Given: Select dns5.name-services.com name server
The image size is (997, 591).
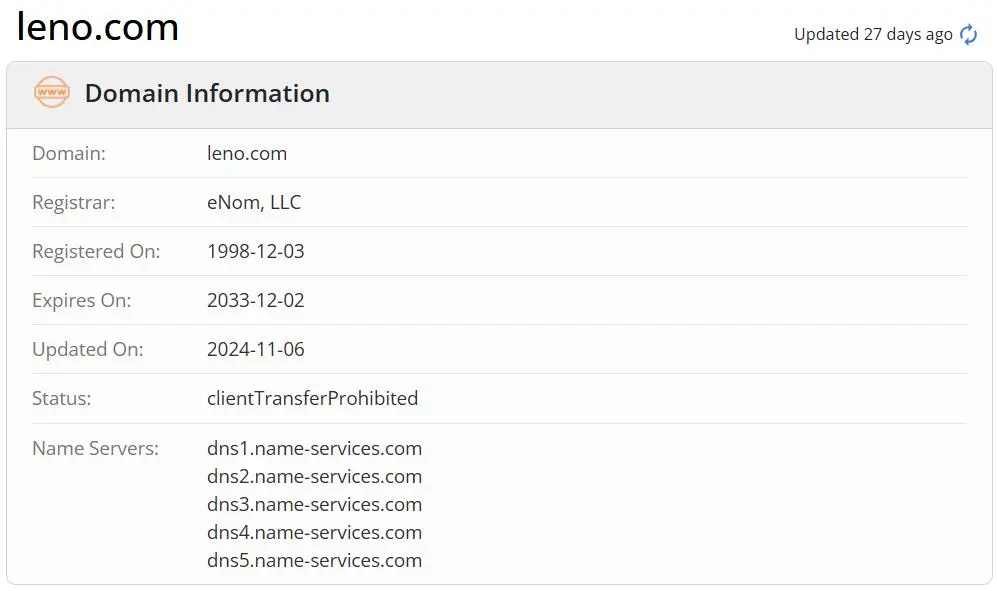Looking at the screenshot, I should [314, 560].
